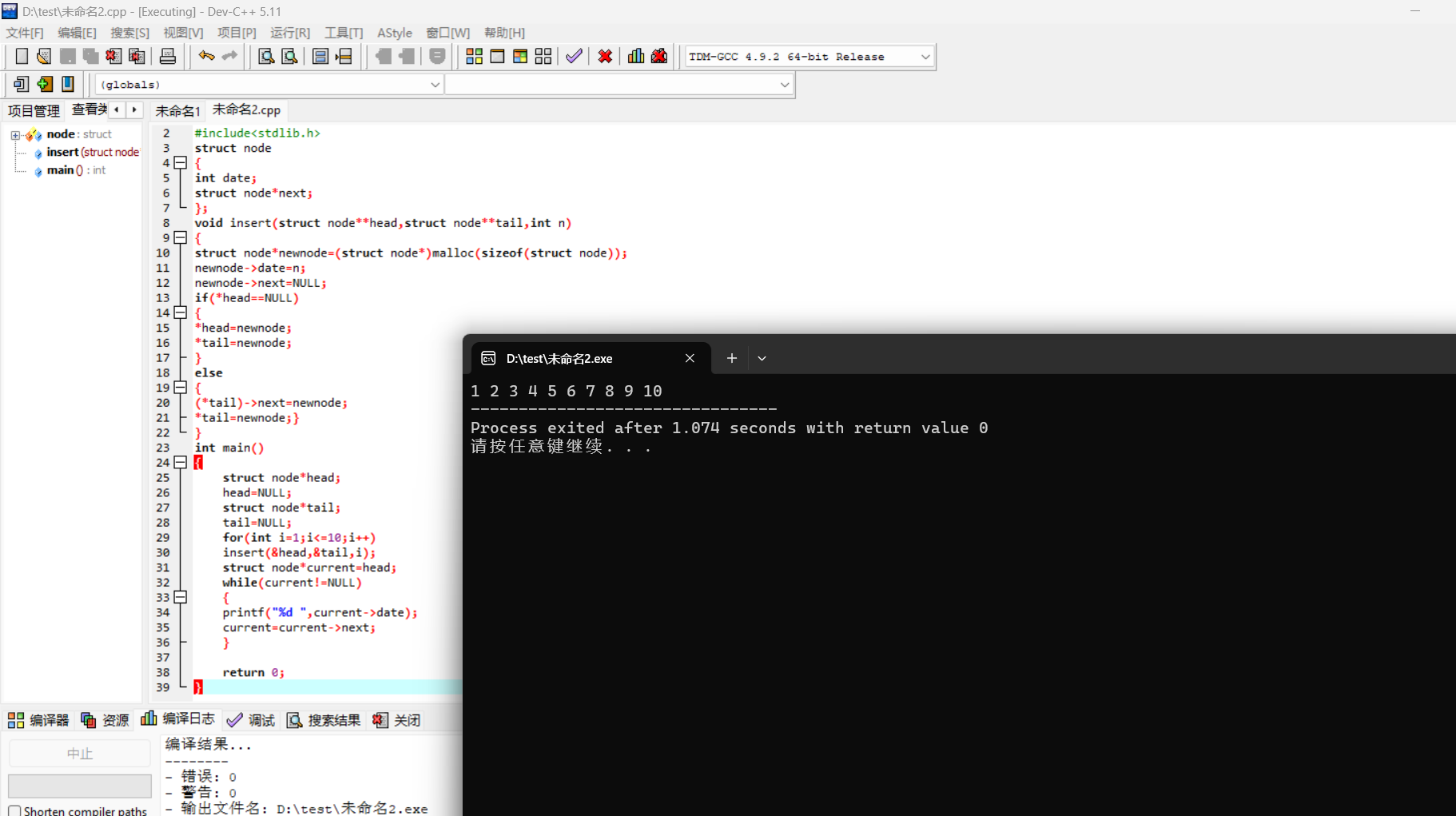
Task: Click the compile progress bar
Action: pos(80,786)
